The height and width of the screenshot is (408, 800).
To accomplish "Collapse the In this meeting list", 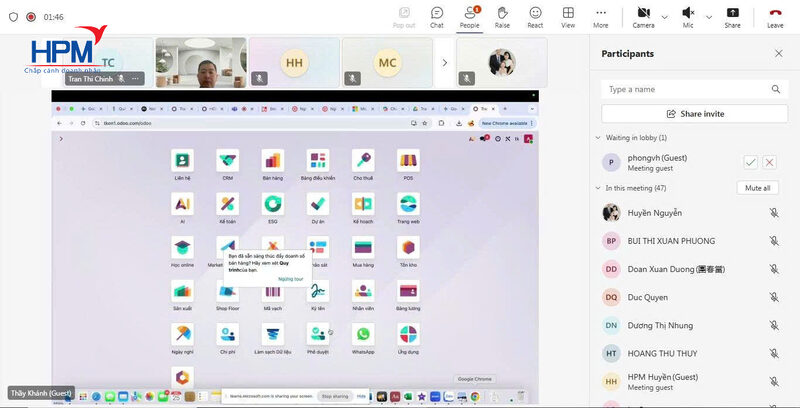I will coord(598,188).
